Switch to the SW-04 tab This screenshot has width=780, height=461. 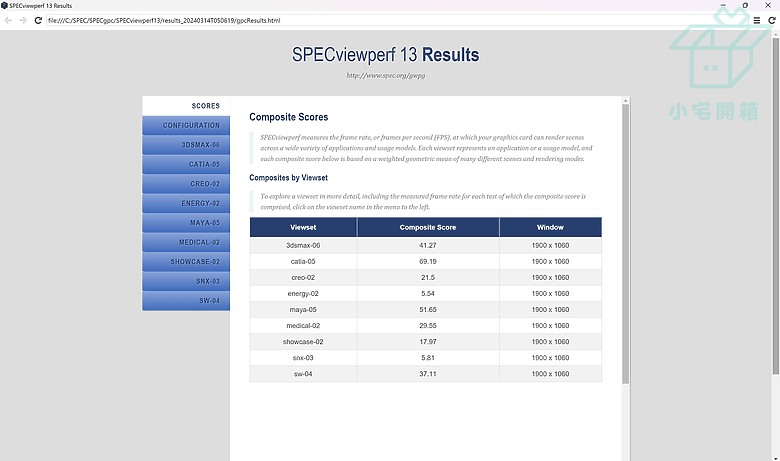(x=186, y=300)
